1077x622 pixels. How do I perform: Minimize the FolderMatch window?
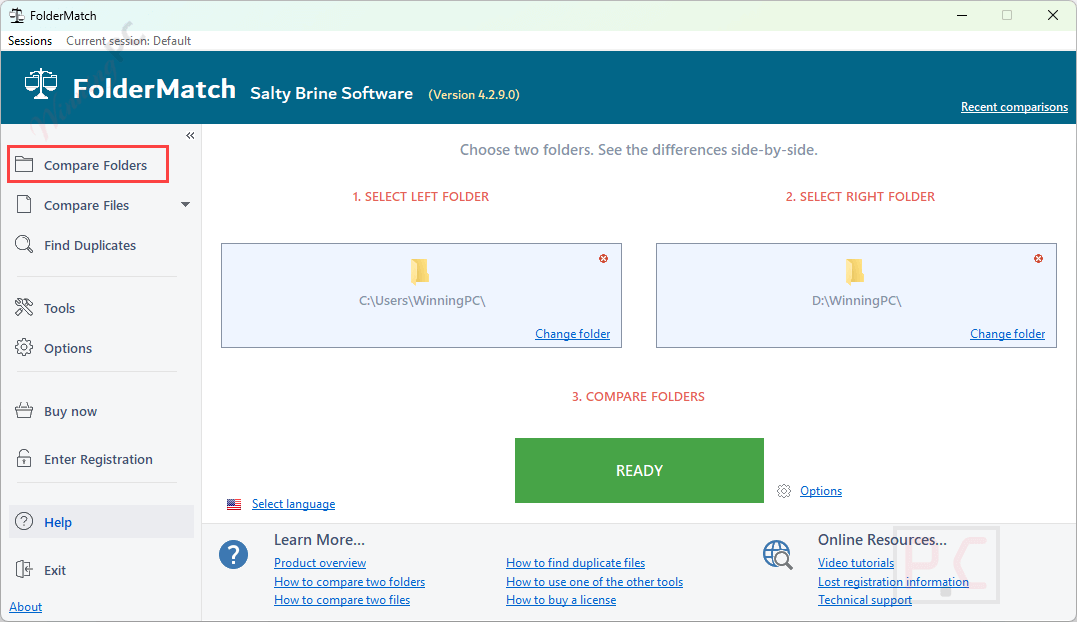click(x=962, y=15)
